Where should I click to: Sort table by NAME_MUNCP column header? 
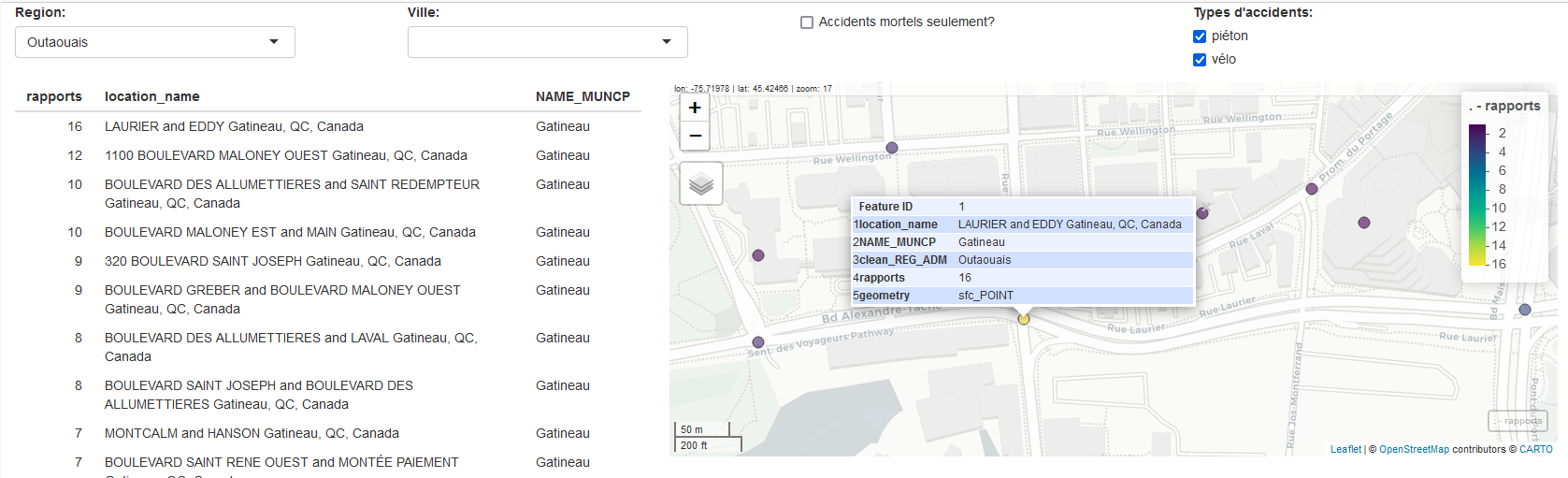coord(583,96)
